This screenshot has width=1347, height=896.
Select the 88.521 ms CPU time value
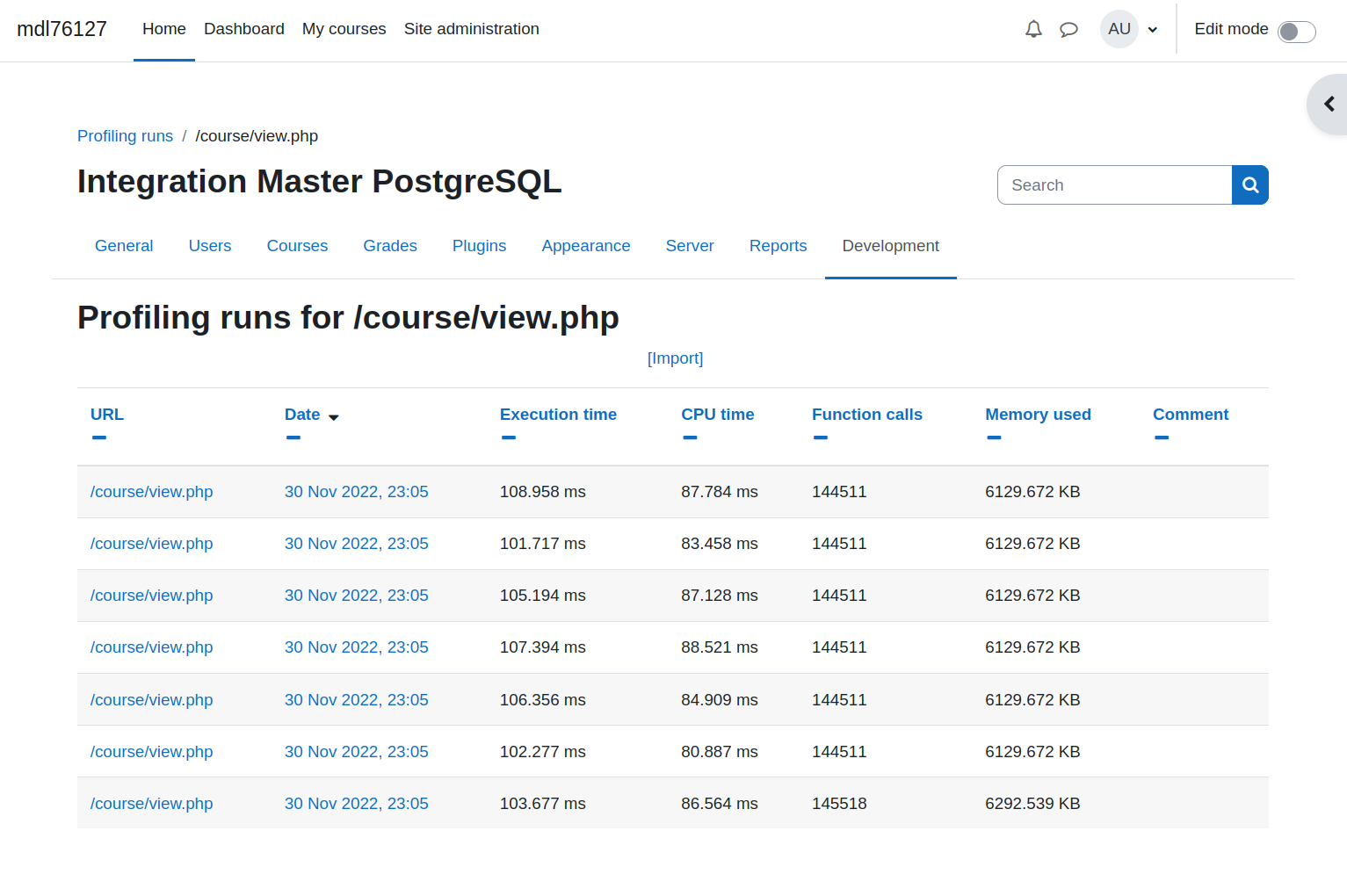720,647
